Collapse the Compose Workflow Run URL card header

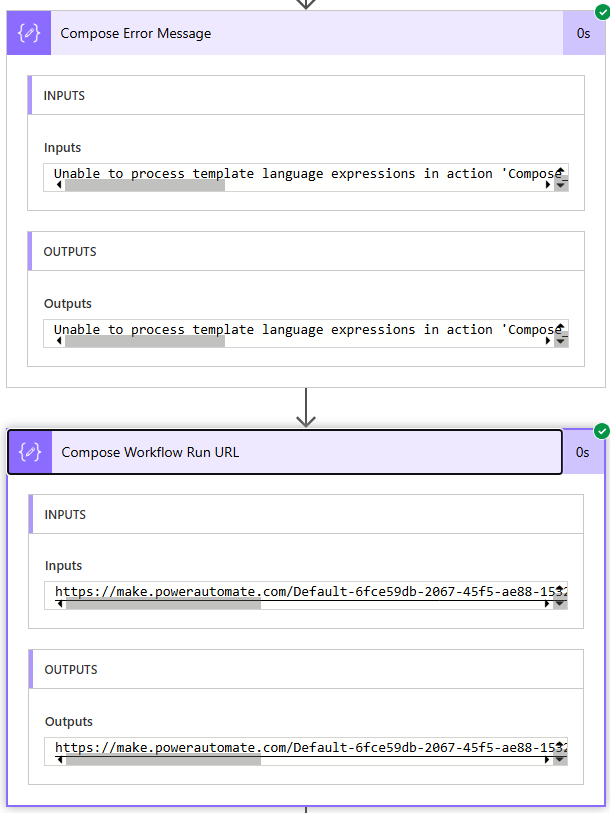300,452
